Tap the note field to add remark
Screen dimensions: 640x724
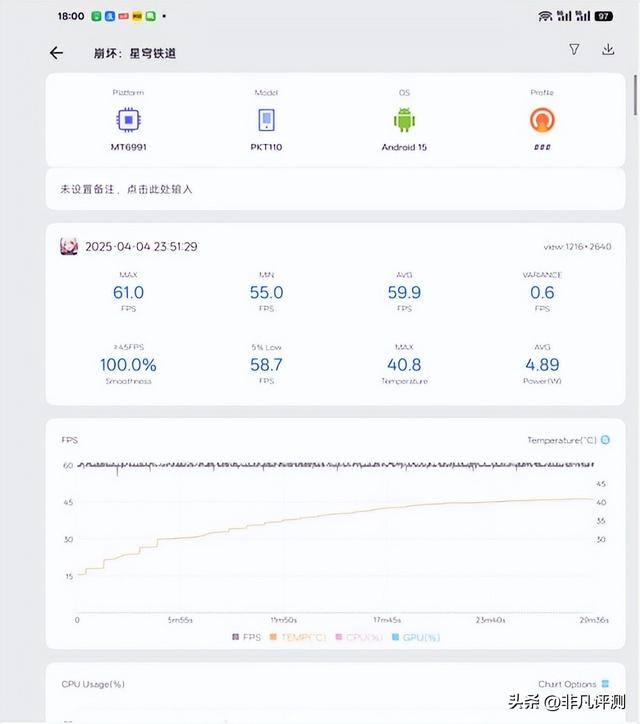(x=335, y=189)
